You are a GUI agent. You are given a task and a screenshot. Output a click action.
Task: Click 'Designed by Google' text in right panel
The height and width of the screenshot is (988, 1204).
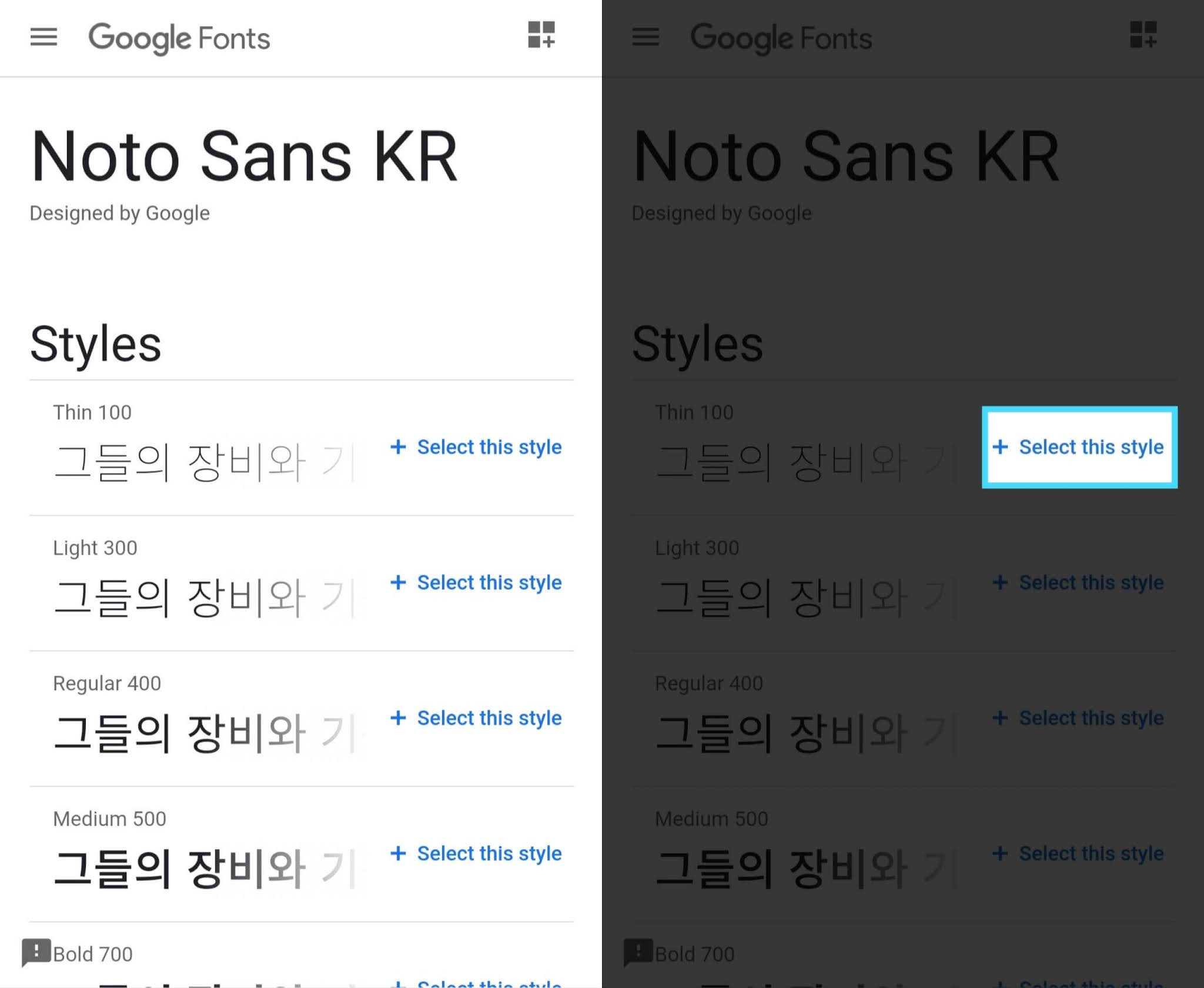[722, 213]
